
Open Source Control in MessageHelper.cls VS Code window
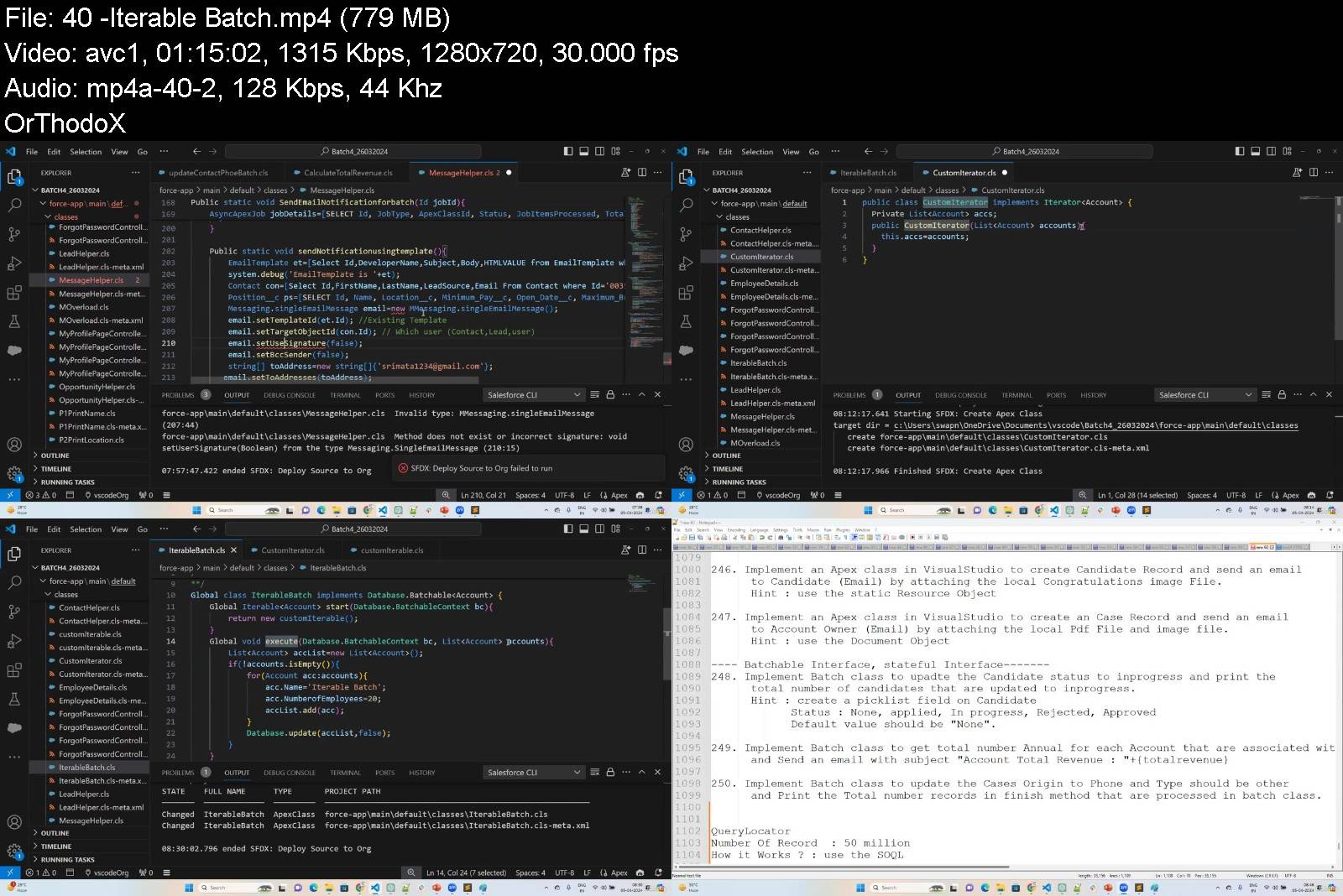pos(14,234)
